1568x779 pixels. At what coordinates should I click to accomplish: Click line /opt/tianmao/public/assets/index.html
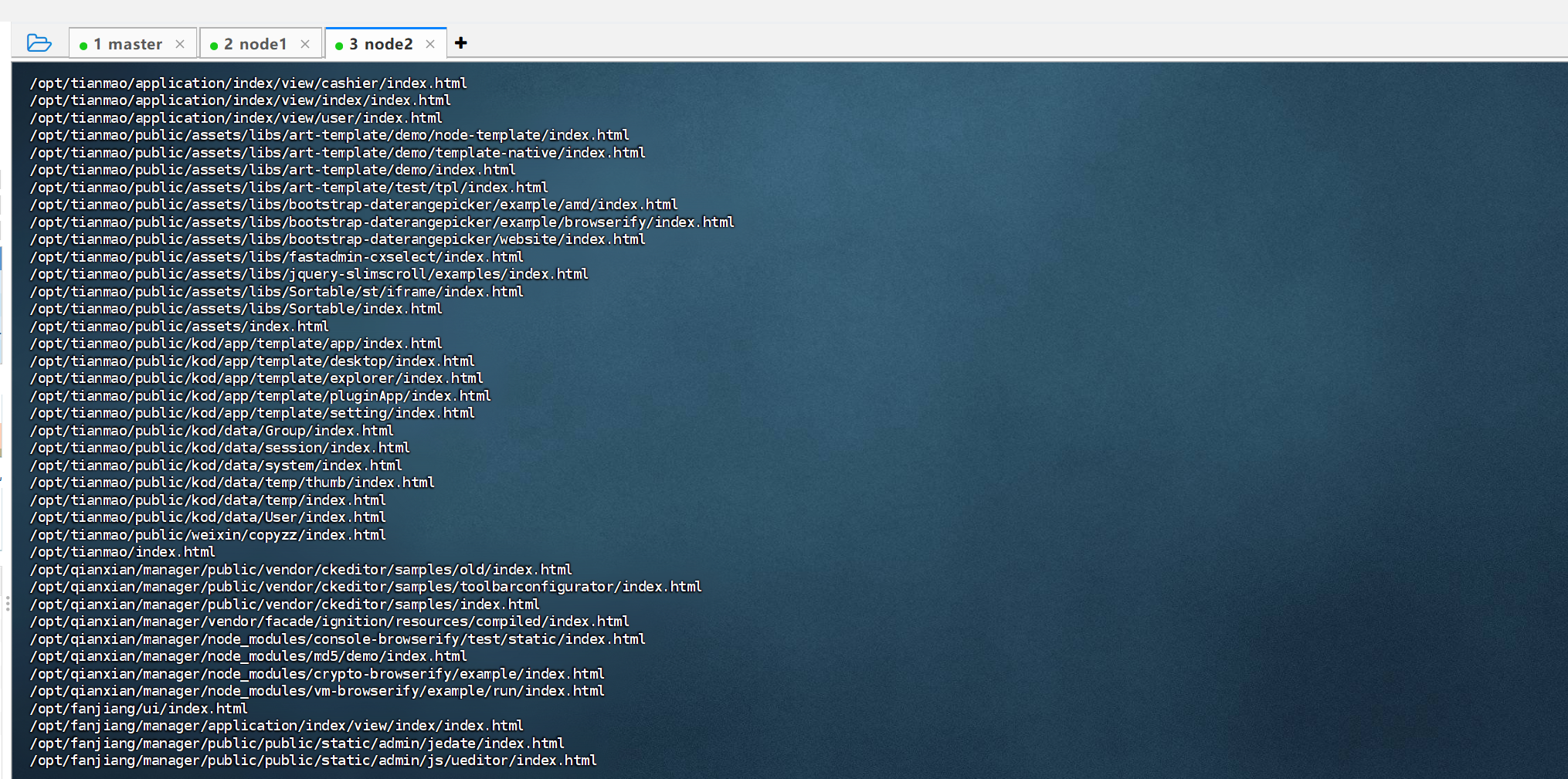(x=179, y=327)
